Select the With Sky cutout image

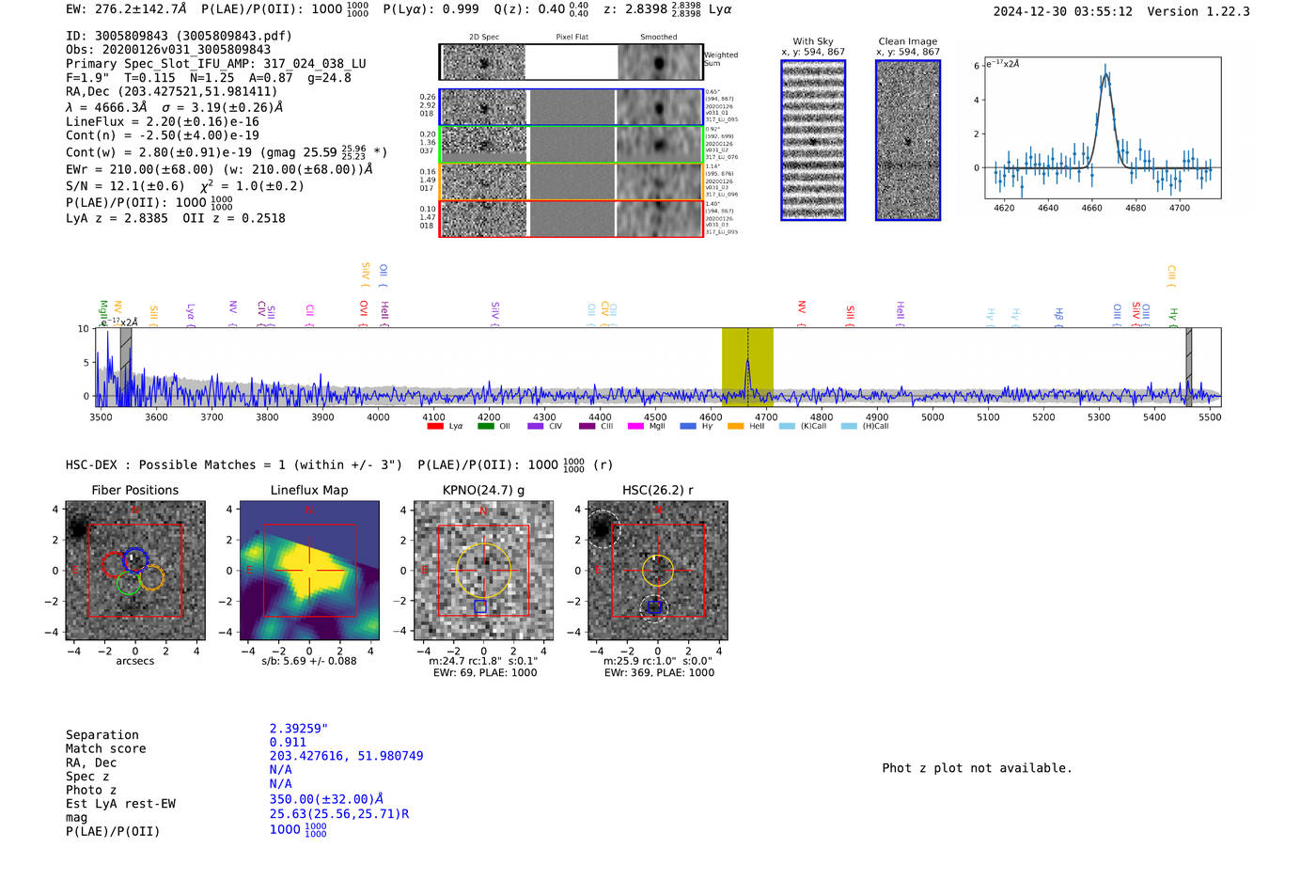(x=813, y=140)
